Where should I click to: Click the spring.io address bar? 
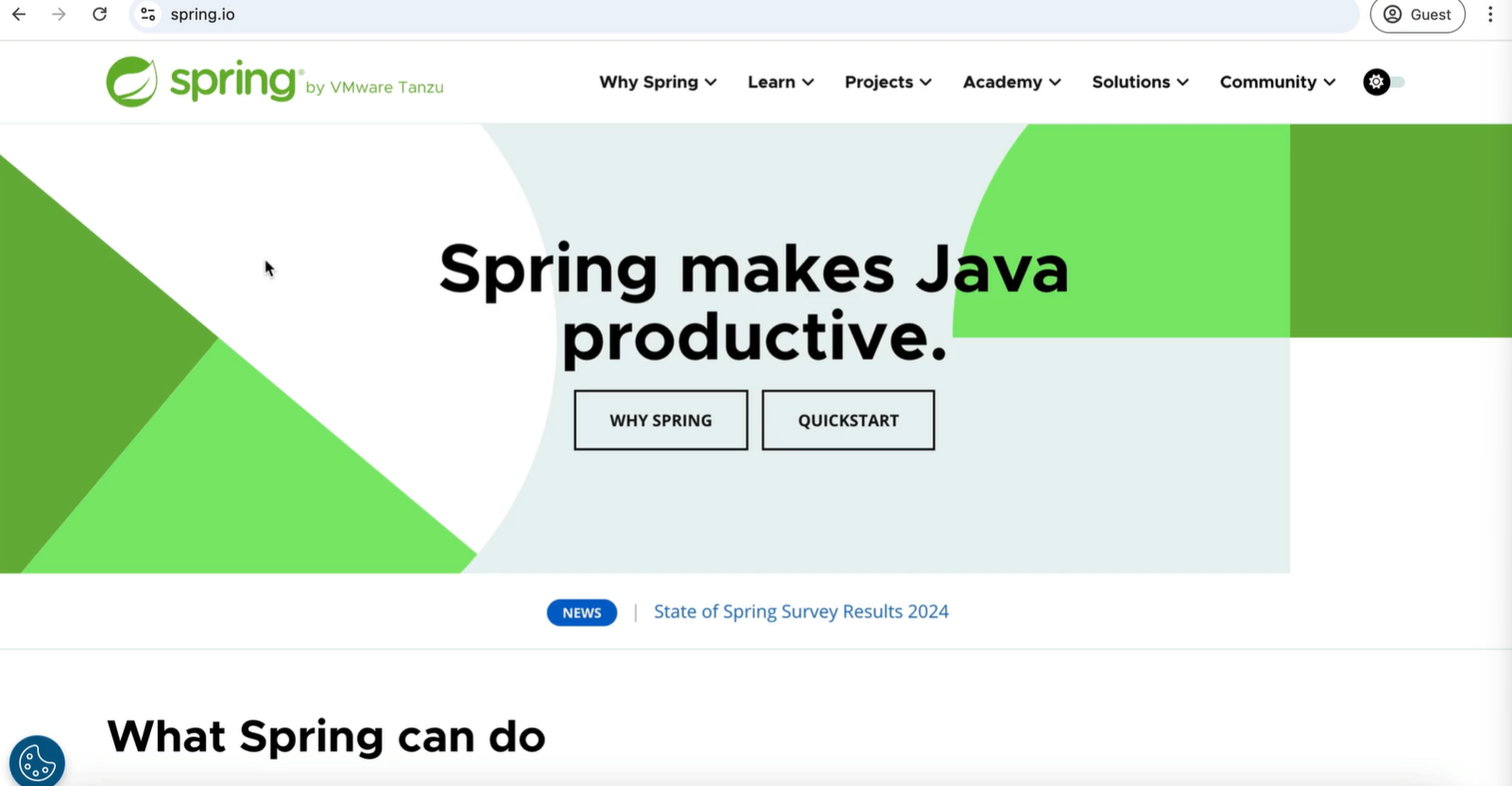(661, 14)
